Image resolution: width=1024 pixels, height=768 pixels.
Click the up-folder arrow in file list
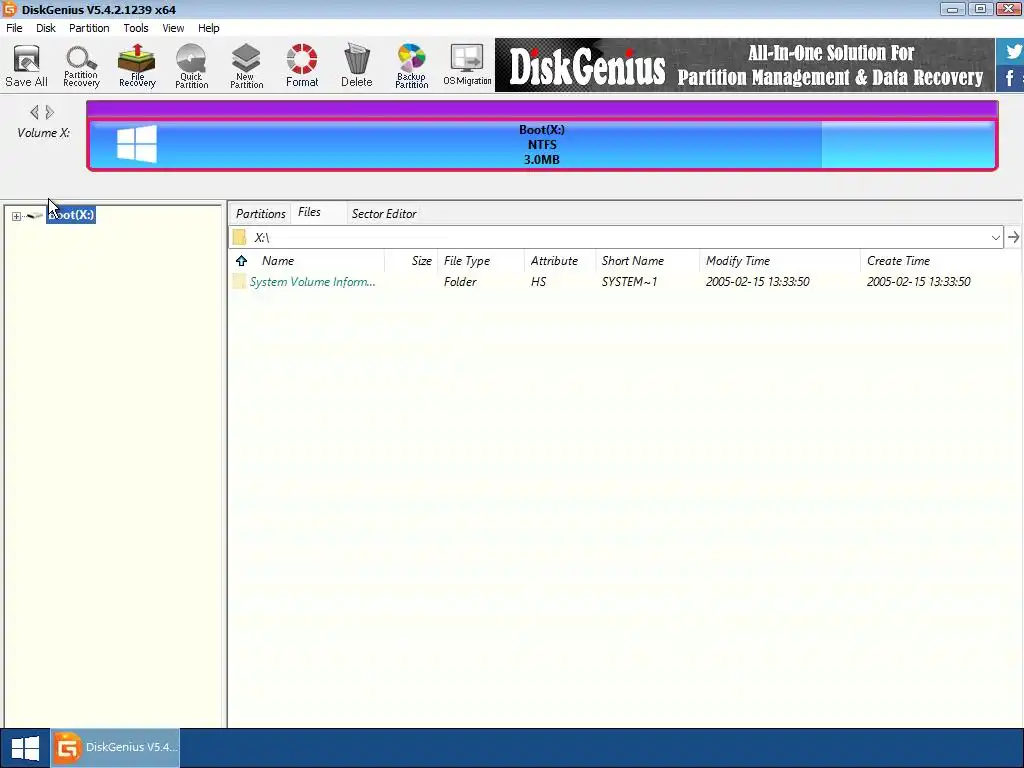(x=242, y=261)
